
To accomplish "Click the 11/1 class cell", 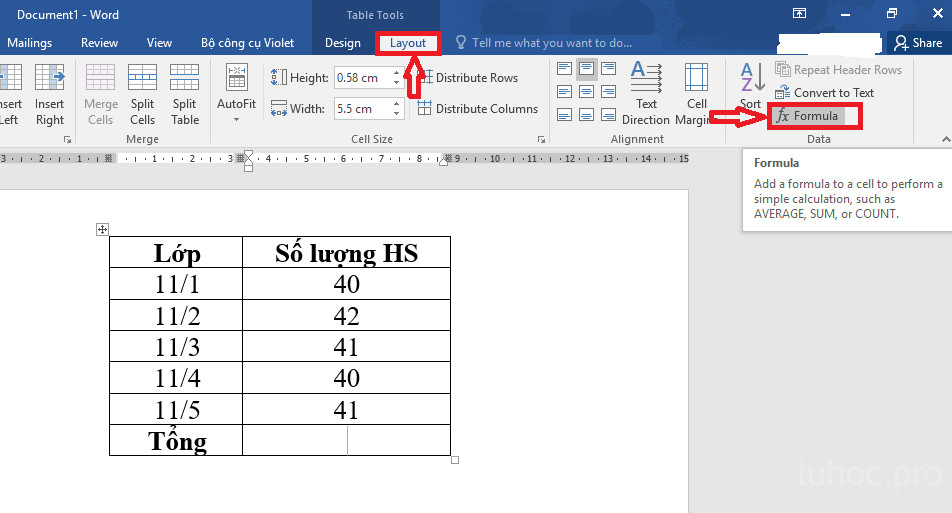I will coord(176,284).
